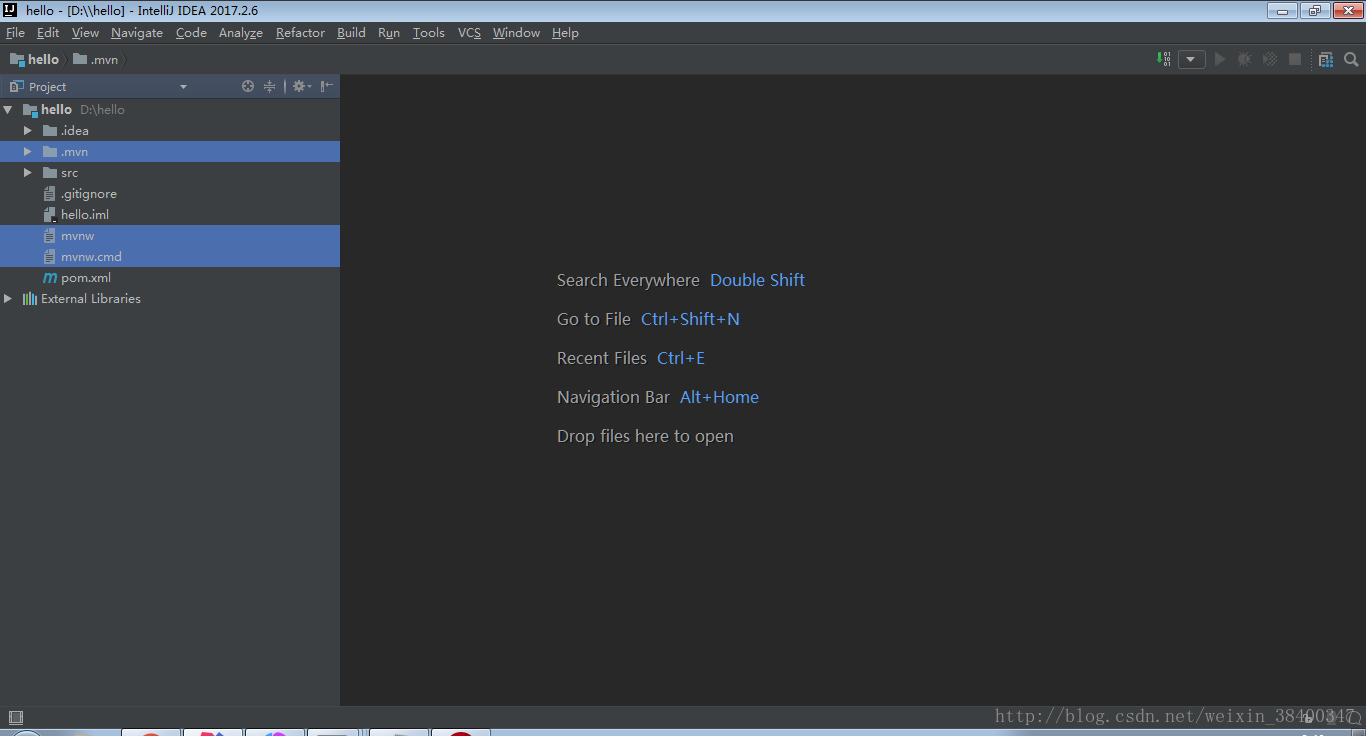Click the Project panel title label

coord(47,87)
